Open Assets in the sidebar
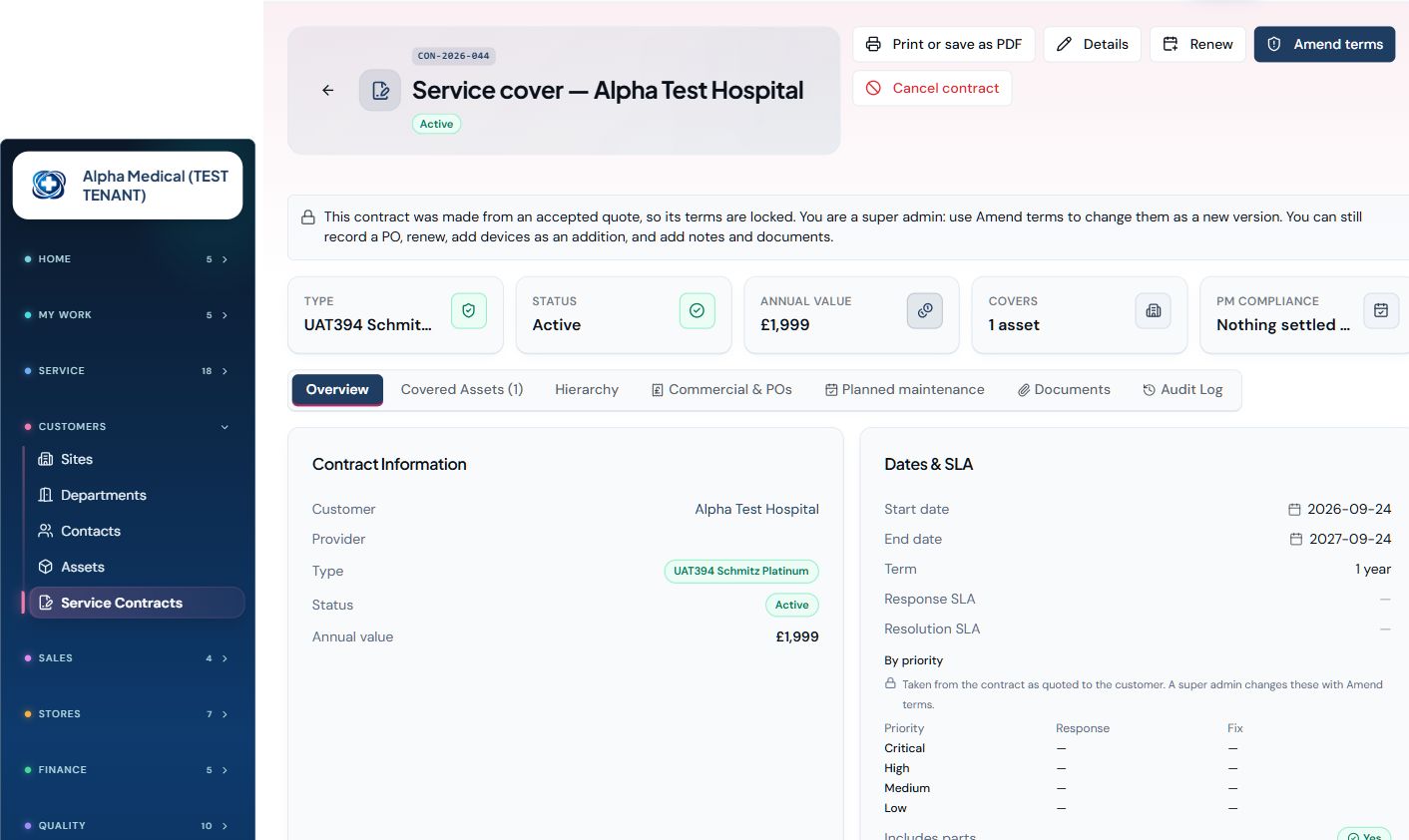Screen dimensions: 1409x840 [x=137, y=567]
